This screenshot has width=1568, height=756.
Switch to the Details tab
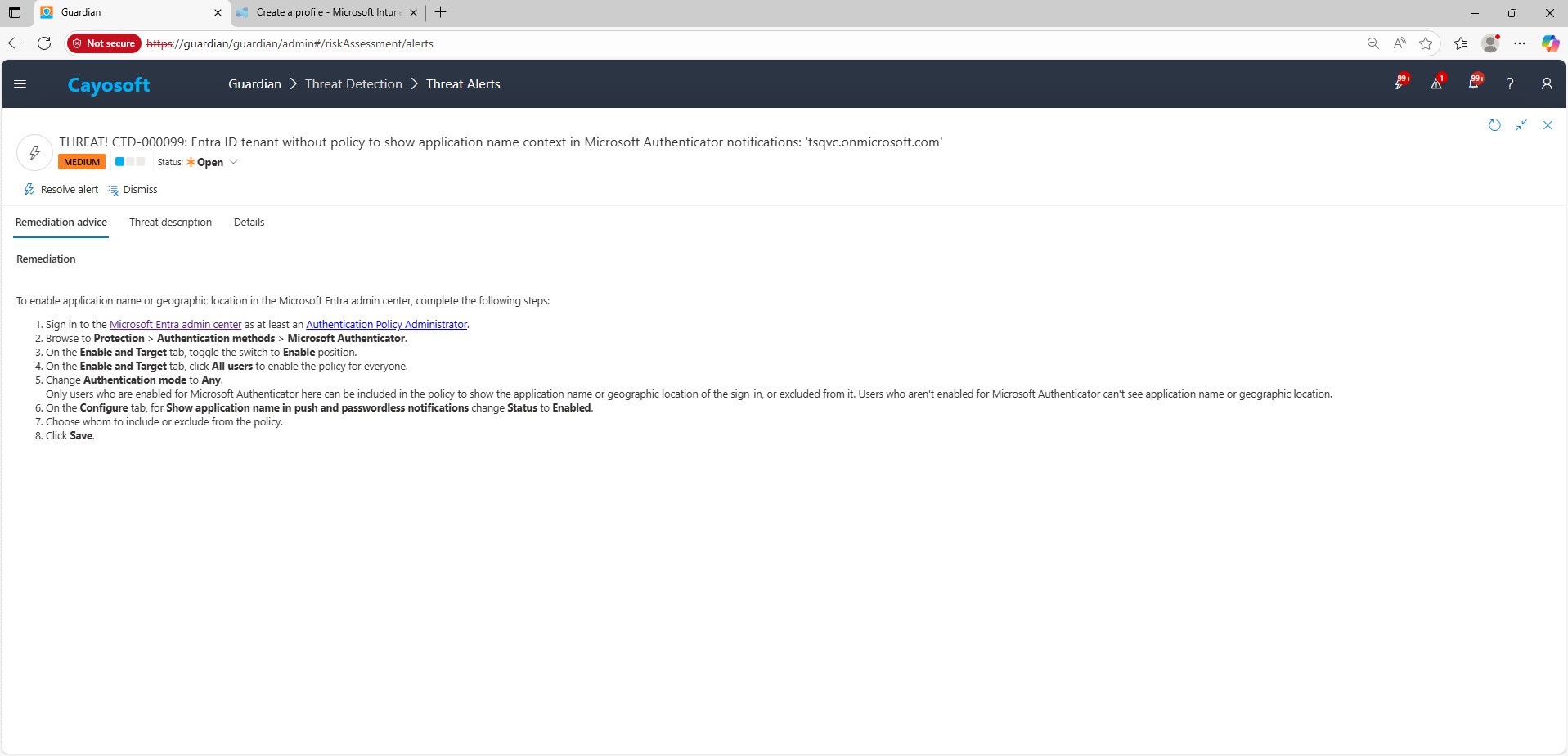(x=249, y=223)
